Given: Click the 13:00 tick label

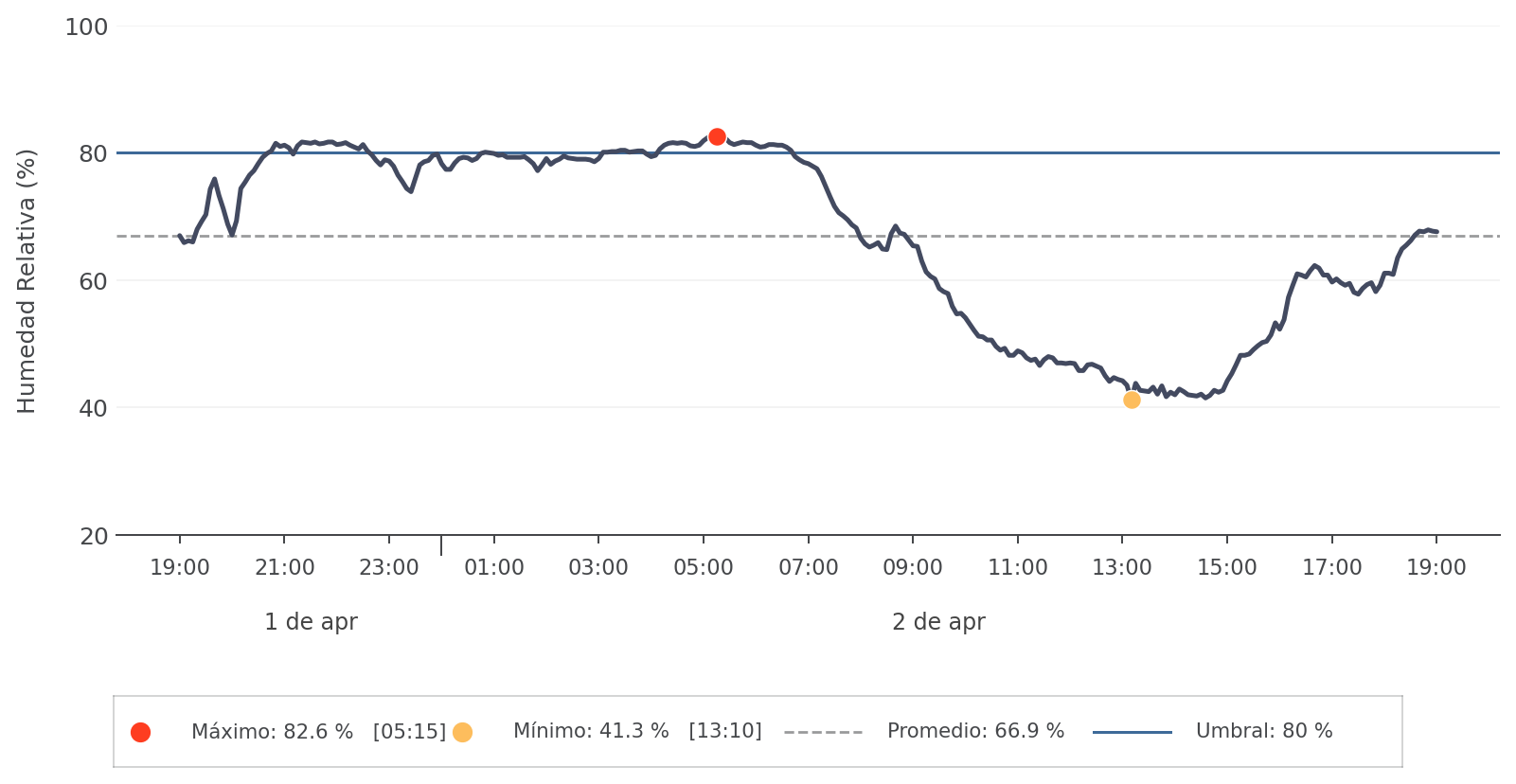Looking at the screenshot, I should 1122,568.
